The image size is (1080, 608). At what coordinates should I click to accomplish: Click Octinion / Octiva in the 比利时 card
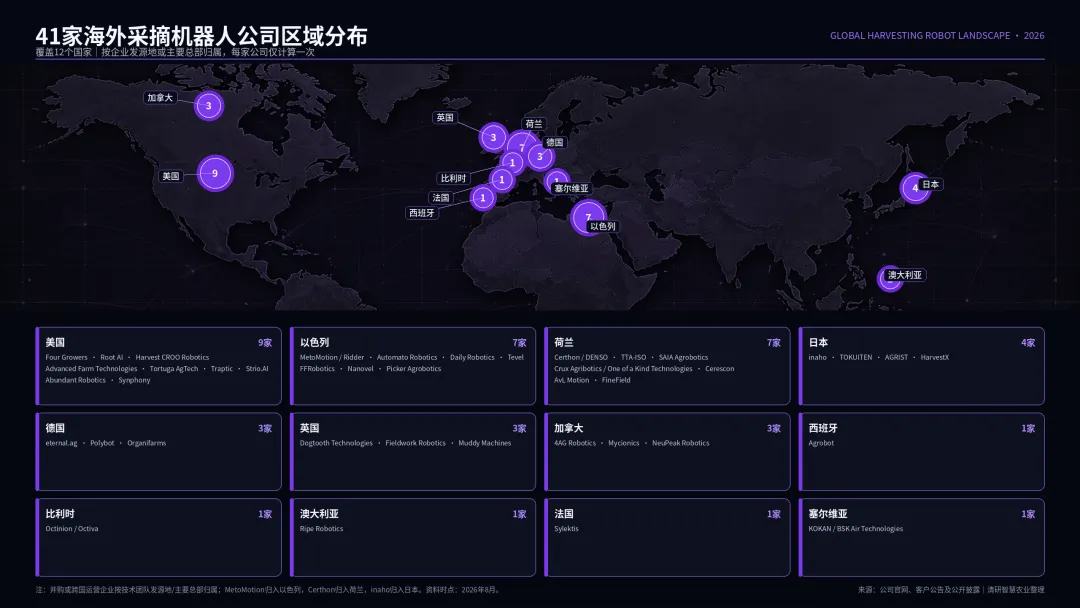point(72,529)
